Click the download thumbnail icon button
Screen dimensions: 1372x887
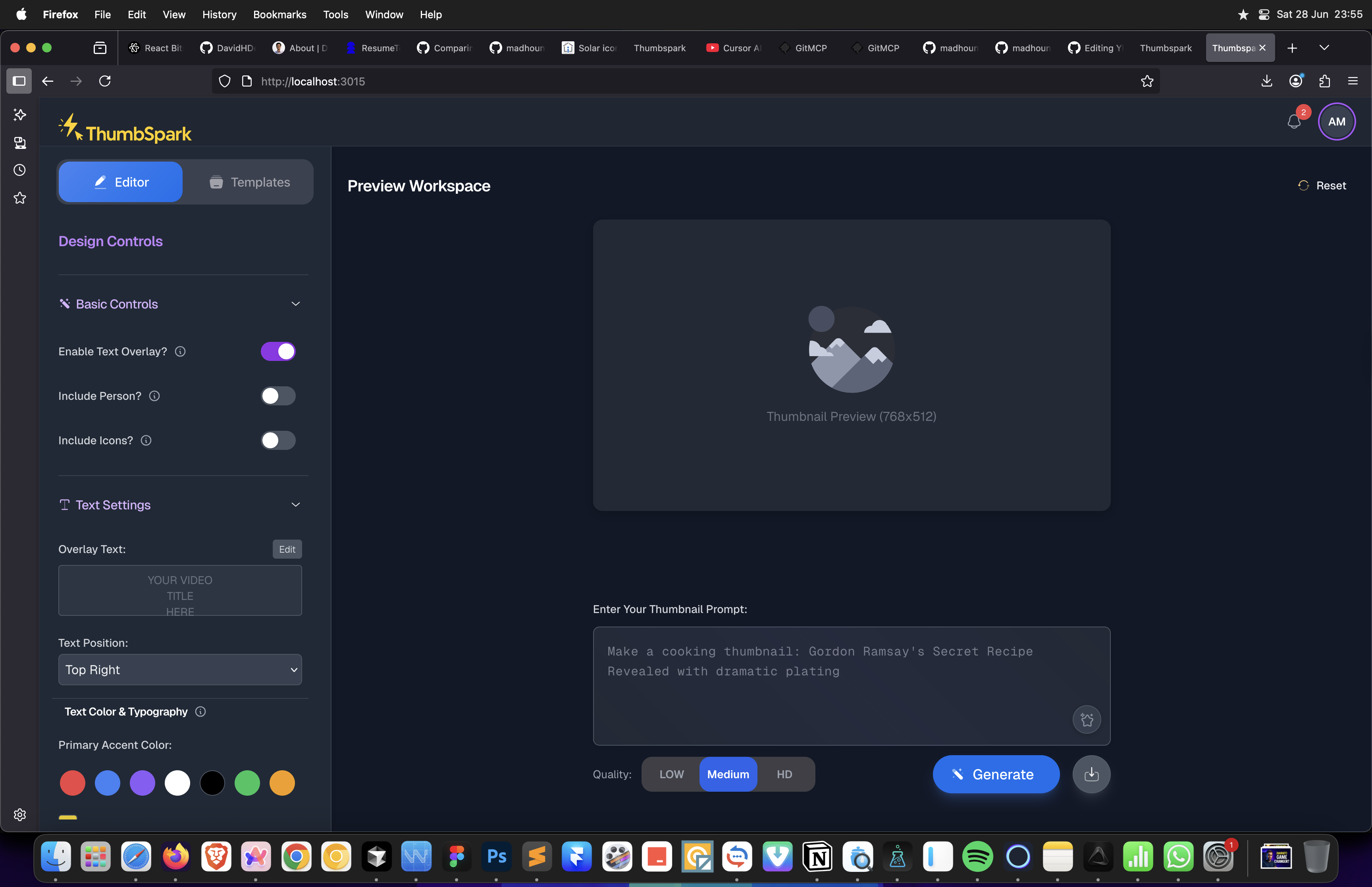coord(1091,774)
